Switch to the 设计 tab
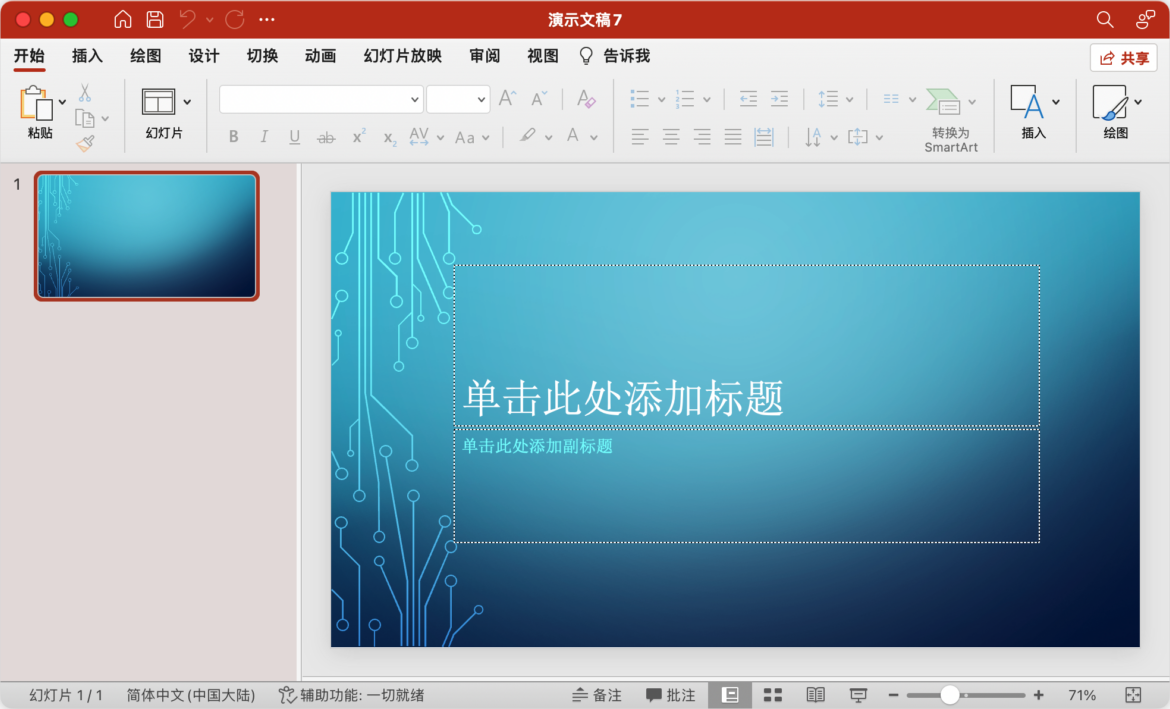Image resolution: width=1170 pixels, height=709 pixels. [204, 56]
